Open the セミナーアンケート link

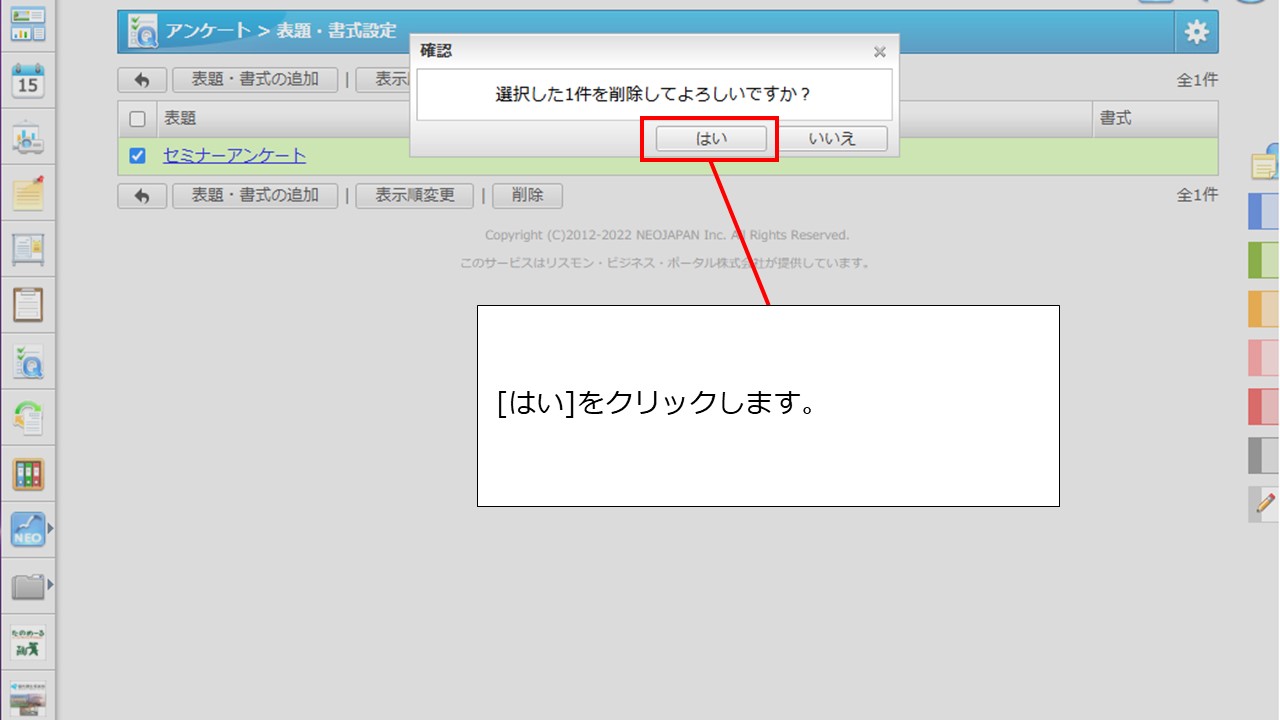[x=234, y=156]
